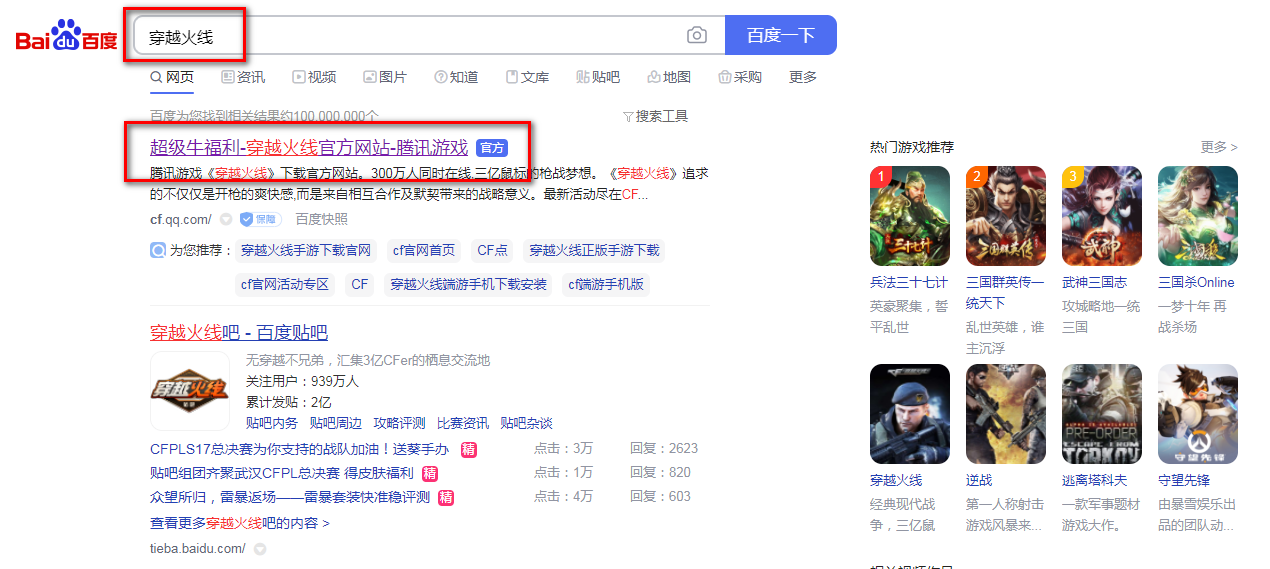The image size is (1270, 569).
Task: Open 兵法三十七计 title link
Action: coord(909,282)
